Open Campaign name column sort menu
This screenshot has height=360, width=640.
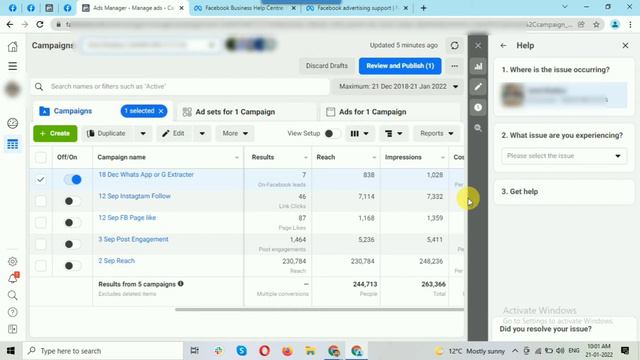237,158
